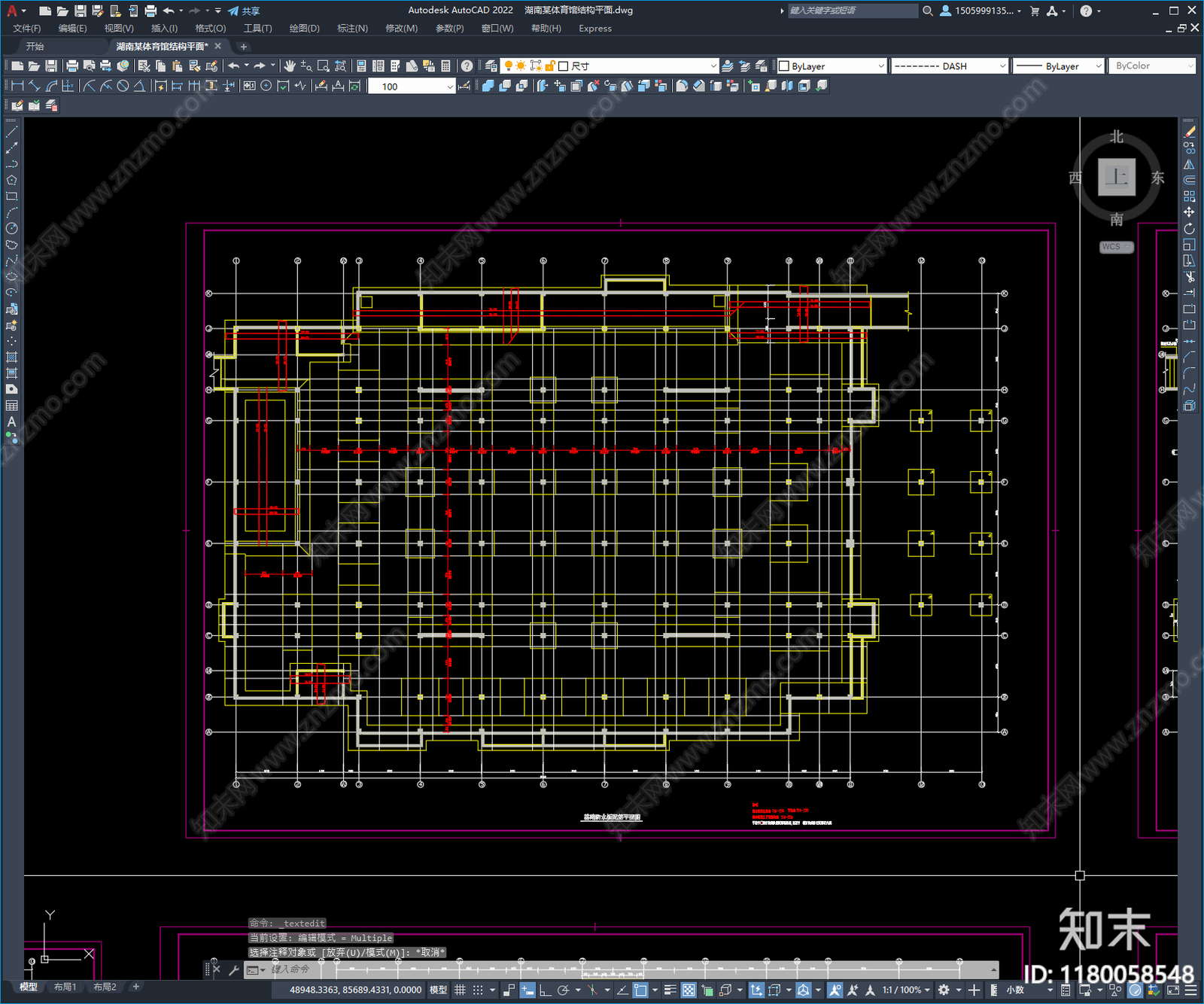Click the 共享 share button
1204x1004 pixels.
(x=245, y=11)
